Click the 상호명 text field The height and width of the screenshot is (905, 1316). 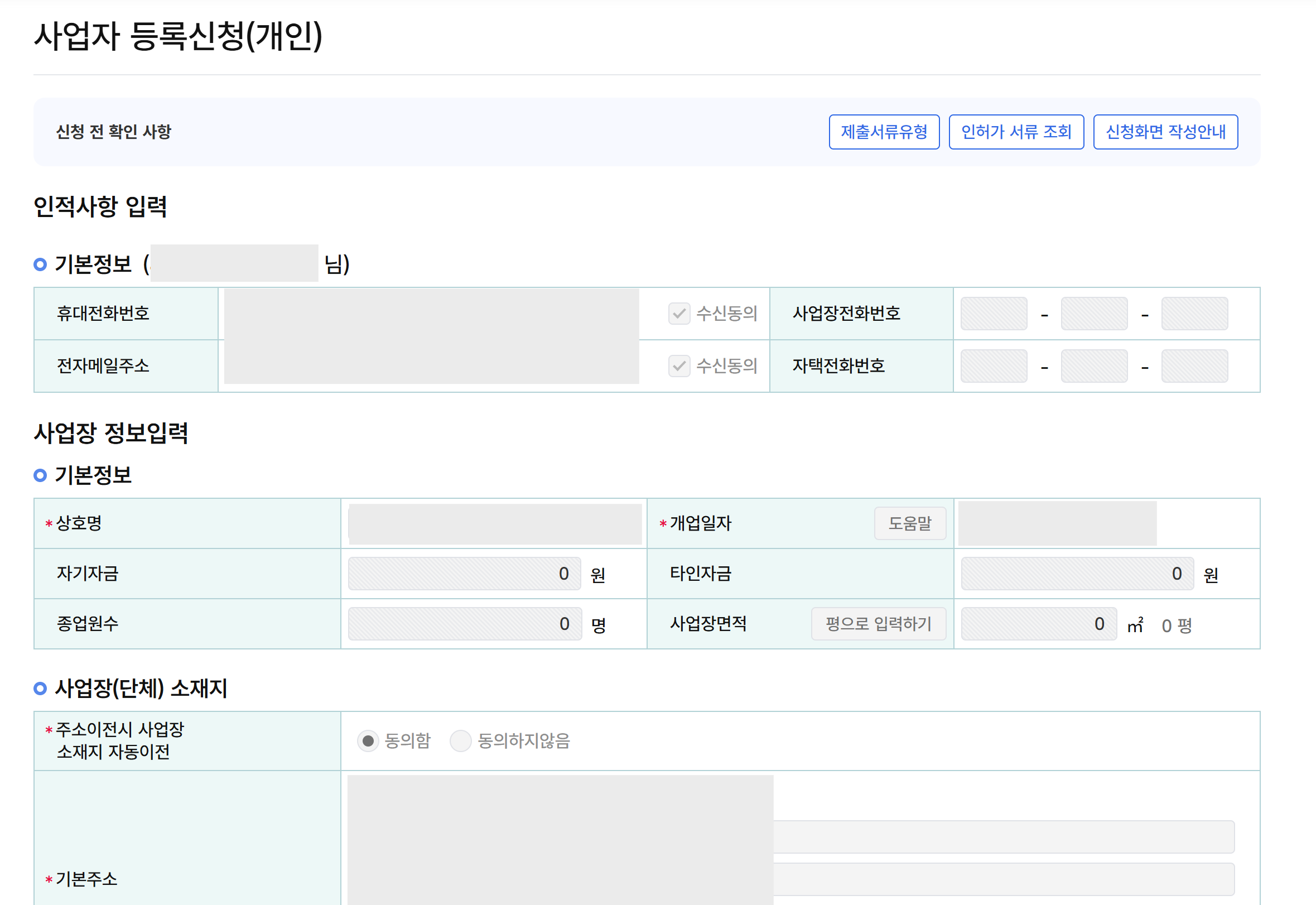pos(494,523)
